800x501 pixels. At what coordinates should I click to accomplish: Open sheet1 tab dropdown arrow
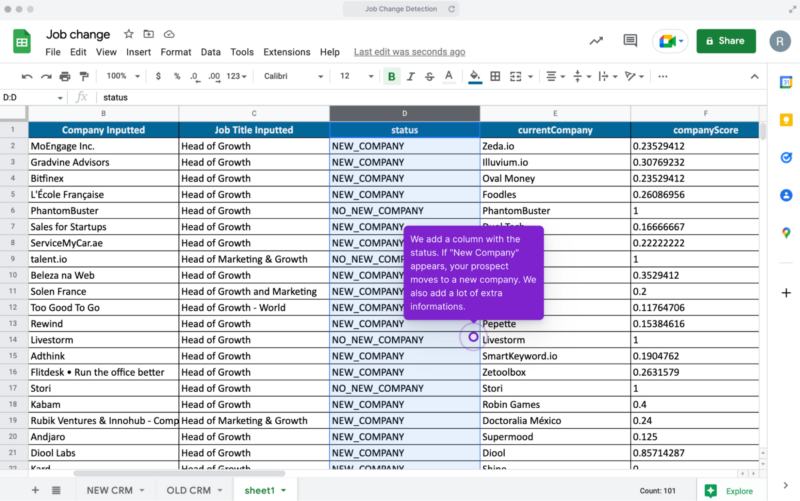284,491
